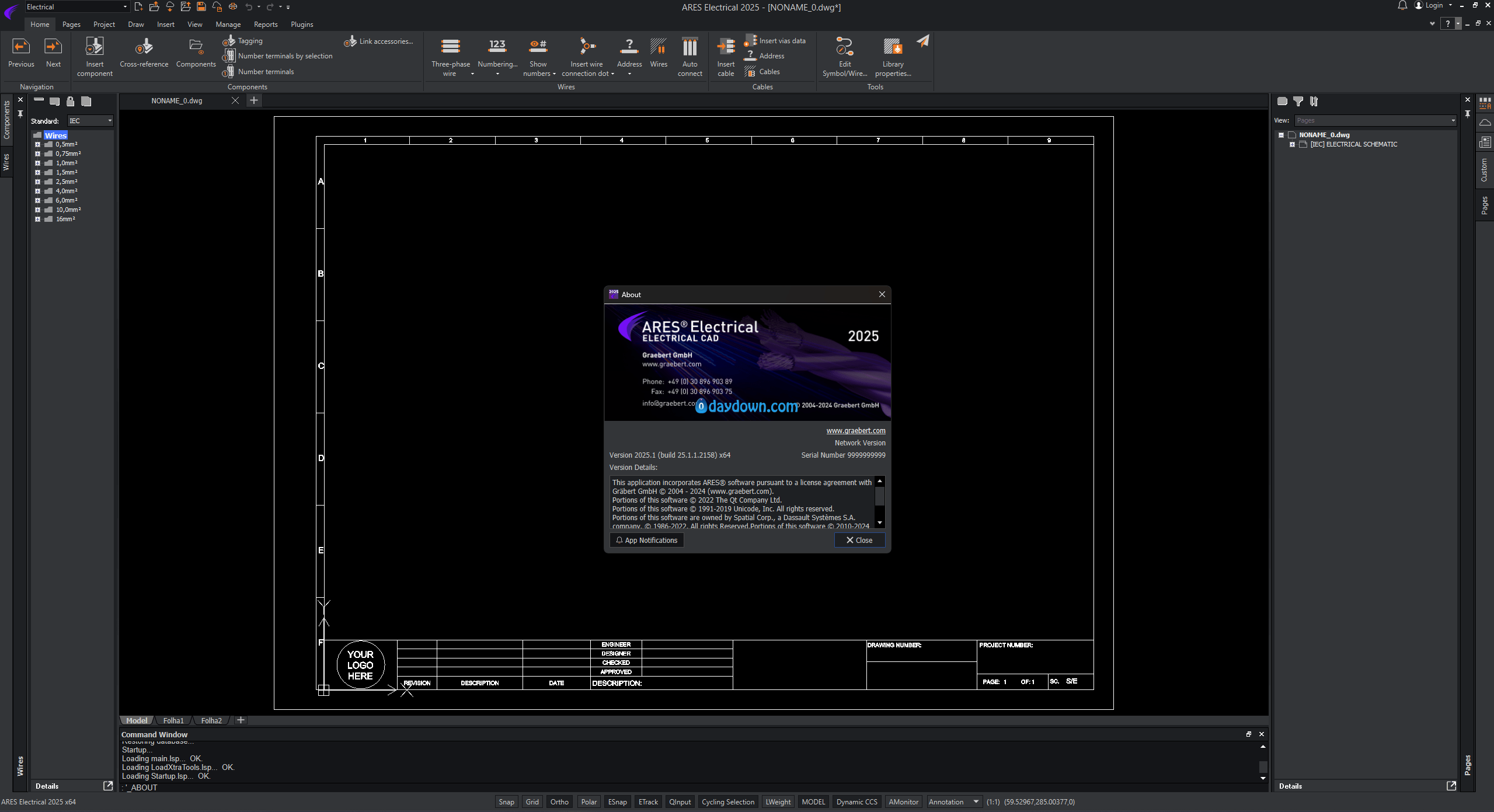1494x812 pixels.
Task: Click the Command Window scrollbar
Action: tap(1263, 762)
